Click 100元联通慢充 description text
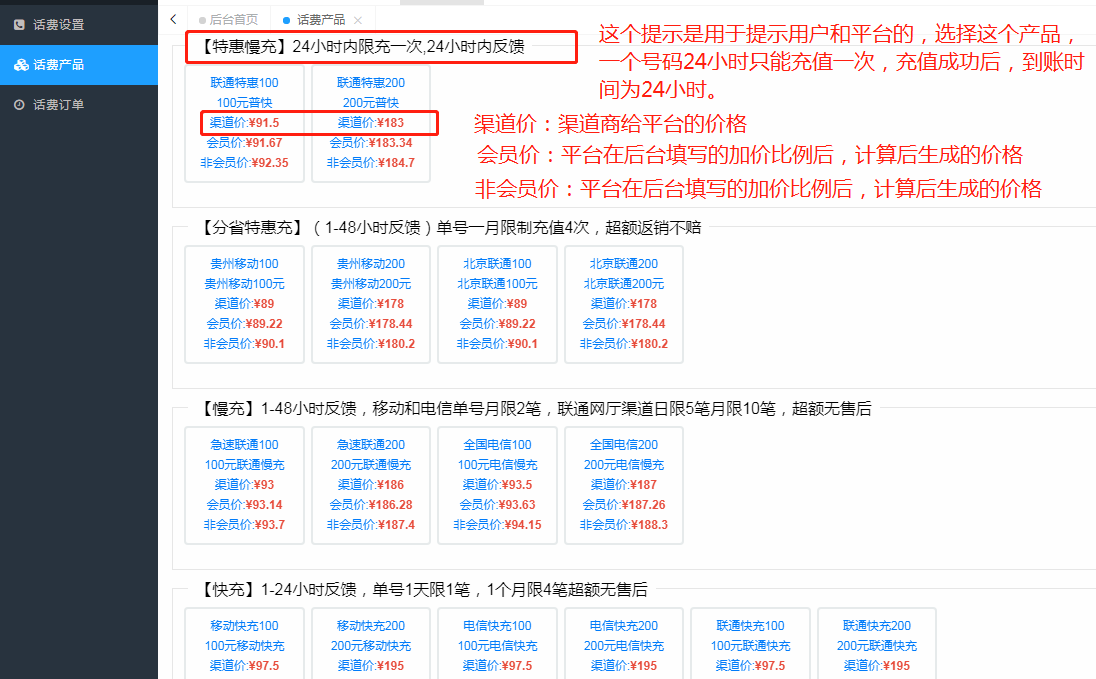 coord(245,465)
